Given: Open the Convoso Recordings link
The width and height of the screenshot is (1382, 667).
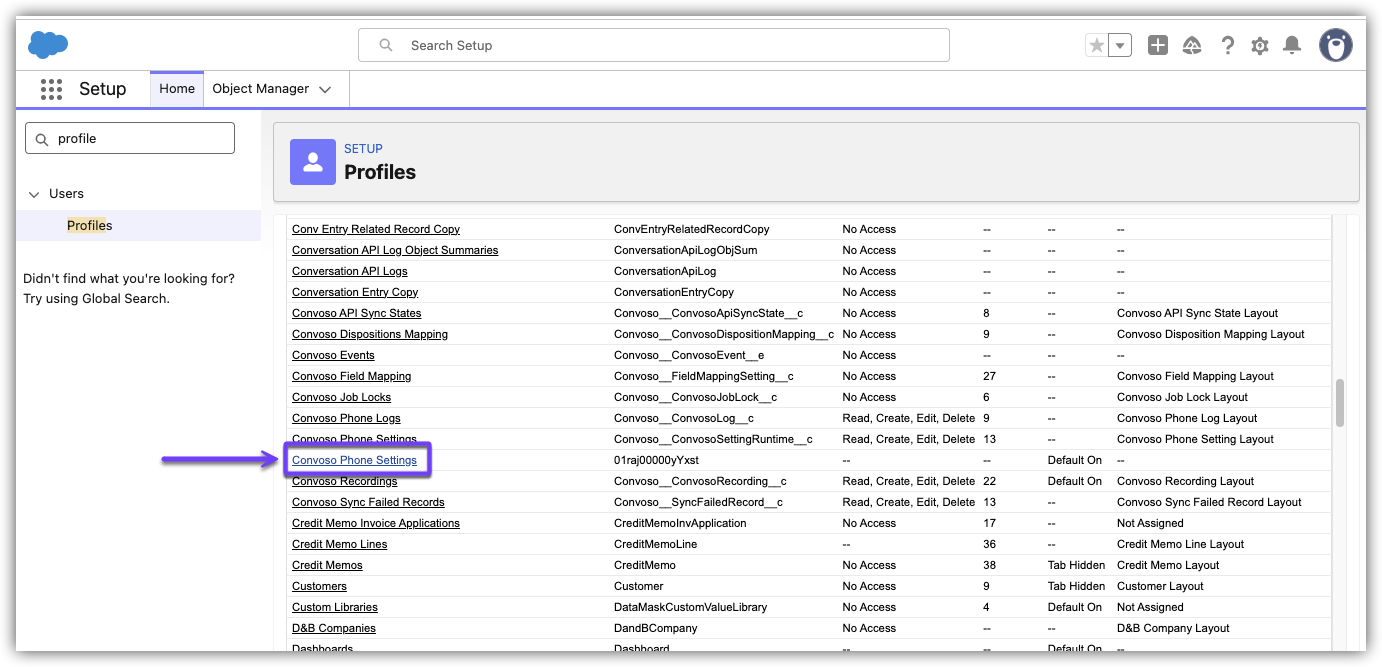Looking at the screenshot, I should [x=344, y=481].
